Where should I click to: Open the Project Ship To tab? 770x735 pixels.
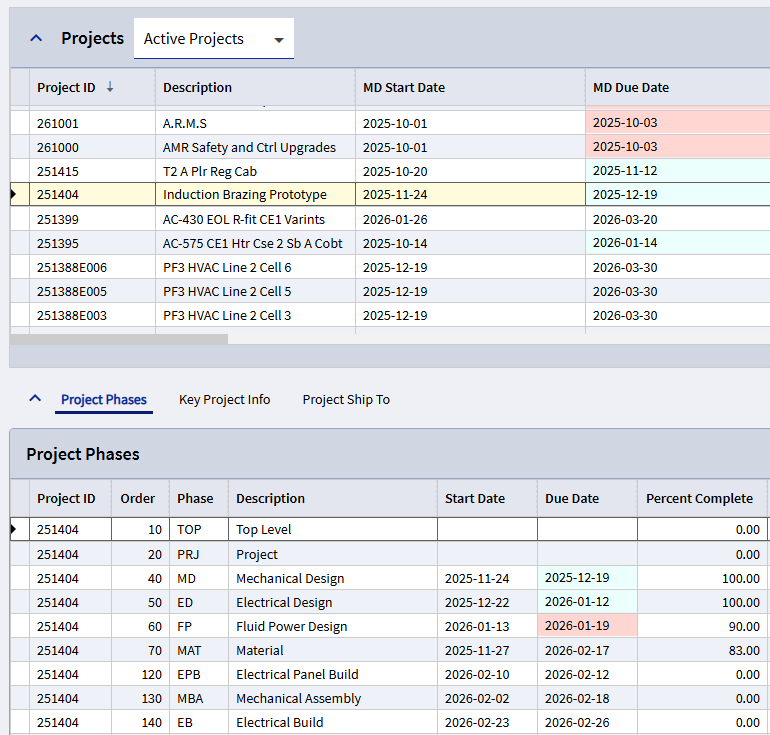pos(346,399)
